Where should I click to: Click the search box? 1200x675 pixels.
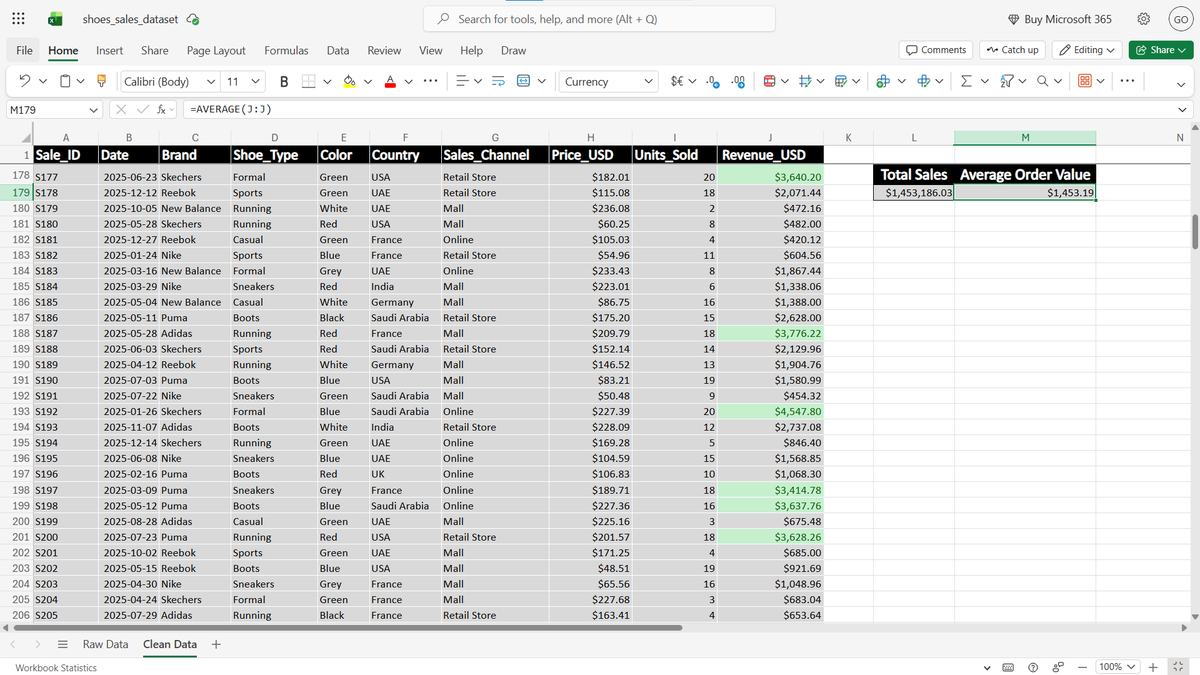[599, 19]
